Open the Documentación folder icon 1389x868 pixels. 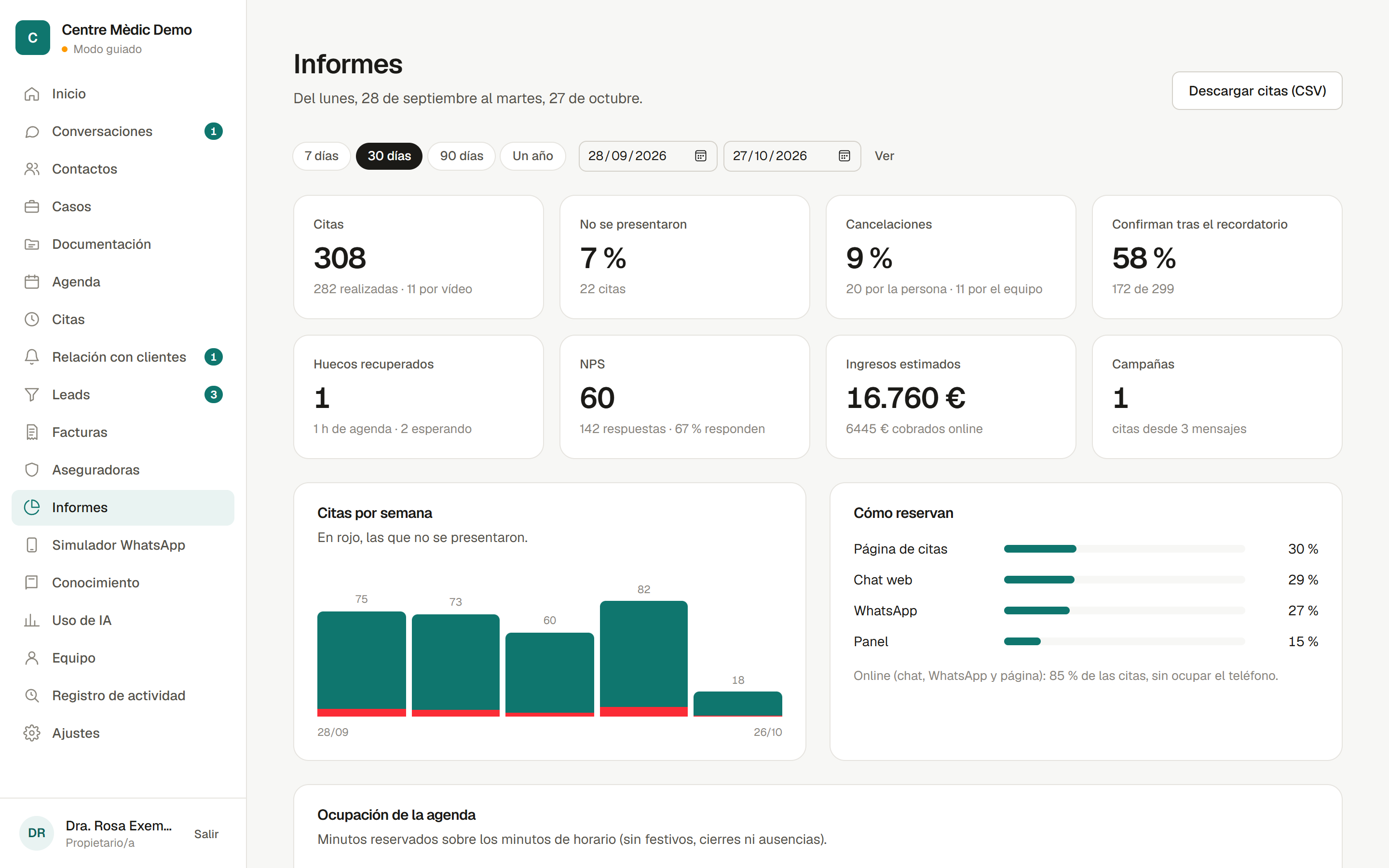32,244
